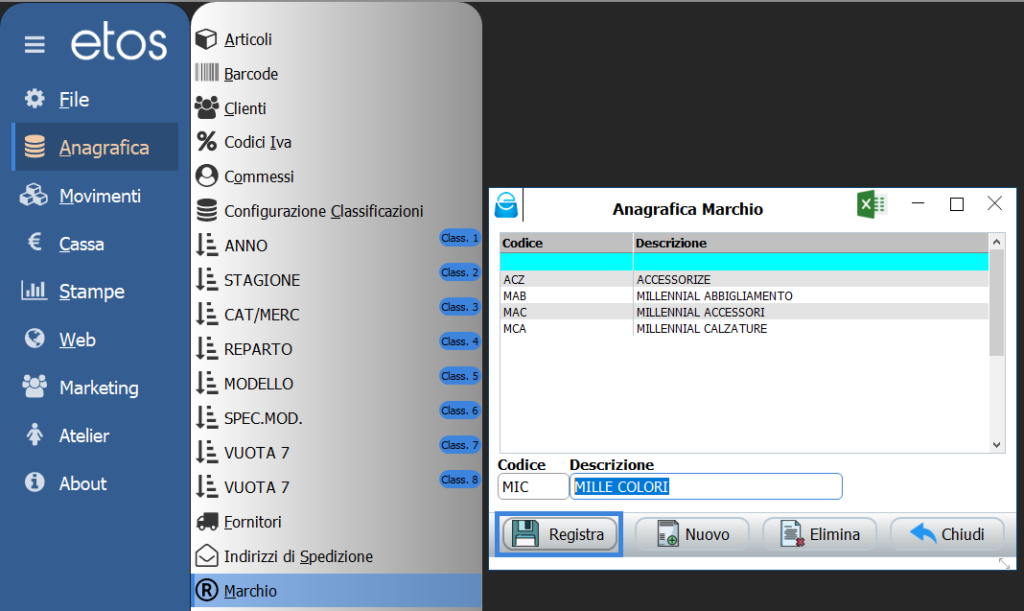Open the VUOTA 7 entry tagged Class. 8
1024x611 pixels.
pos(257,488)
